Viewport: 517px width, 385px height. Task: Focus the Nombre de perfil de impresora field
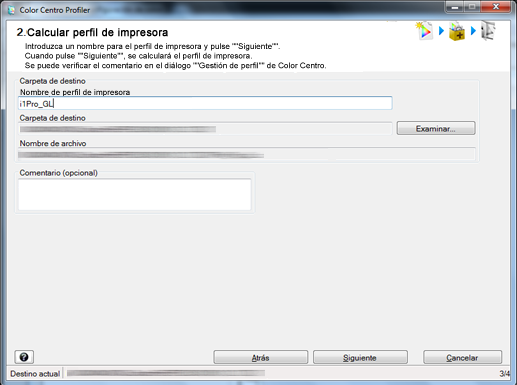pos(205,104)
